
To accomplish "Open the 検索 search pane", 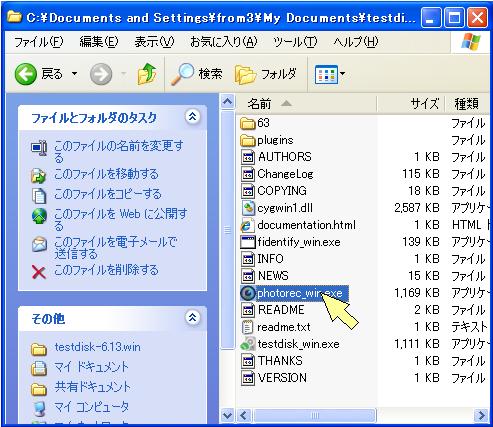I will 196,74.
